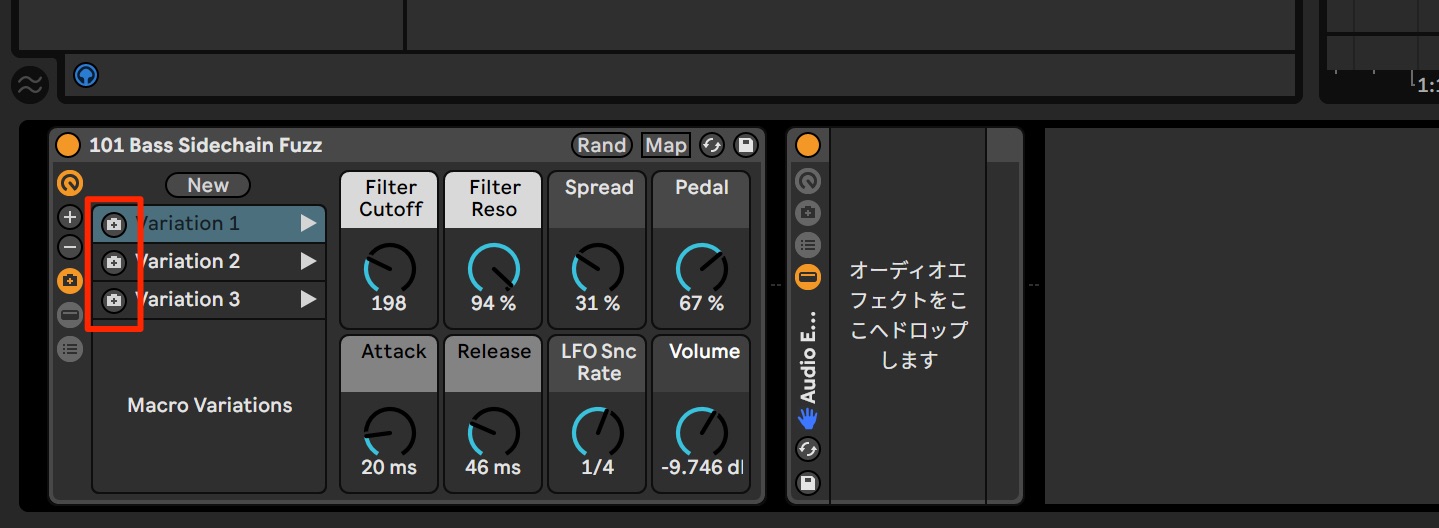Launch Variation 2 with its play arrow

point(309,262)
